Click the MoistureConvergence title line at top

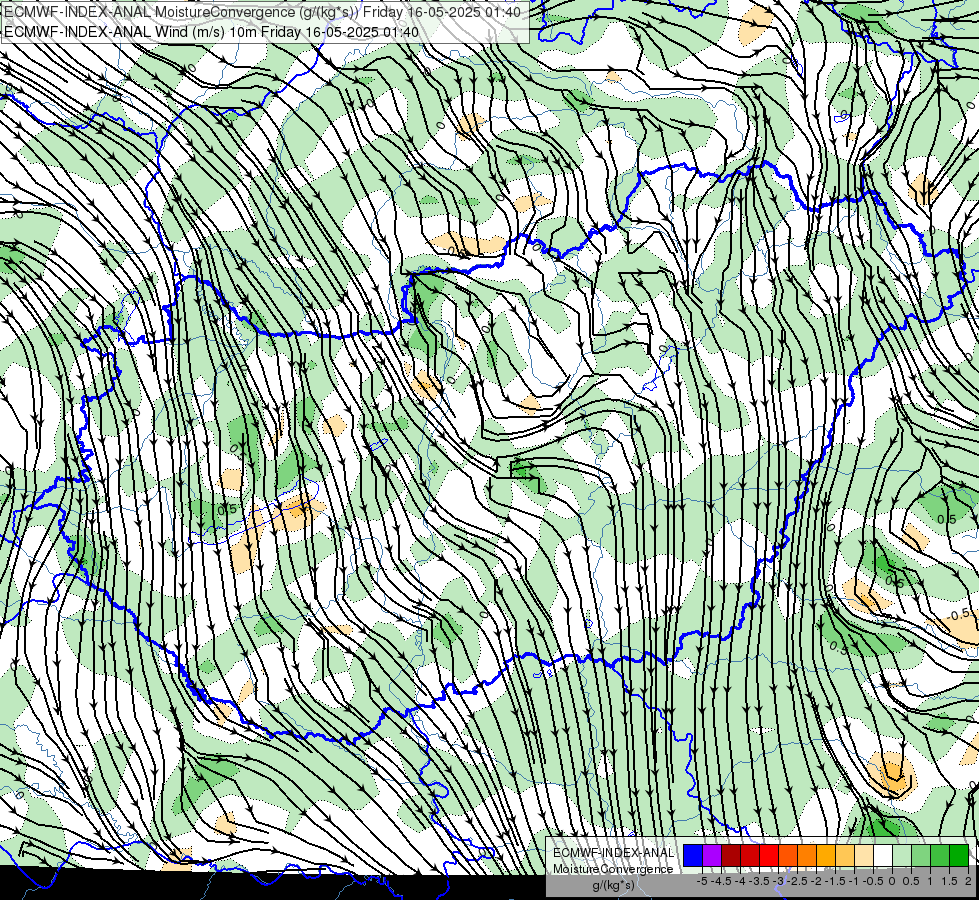tap(262, 12)
